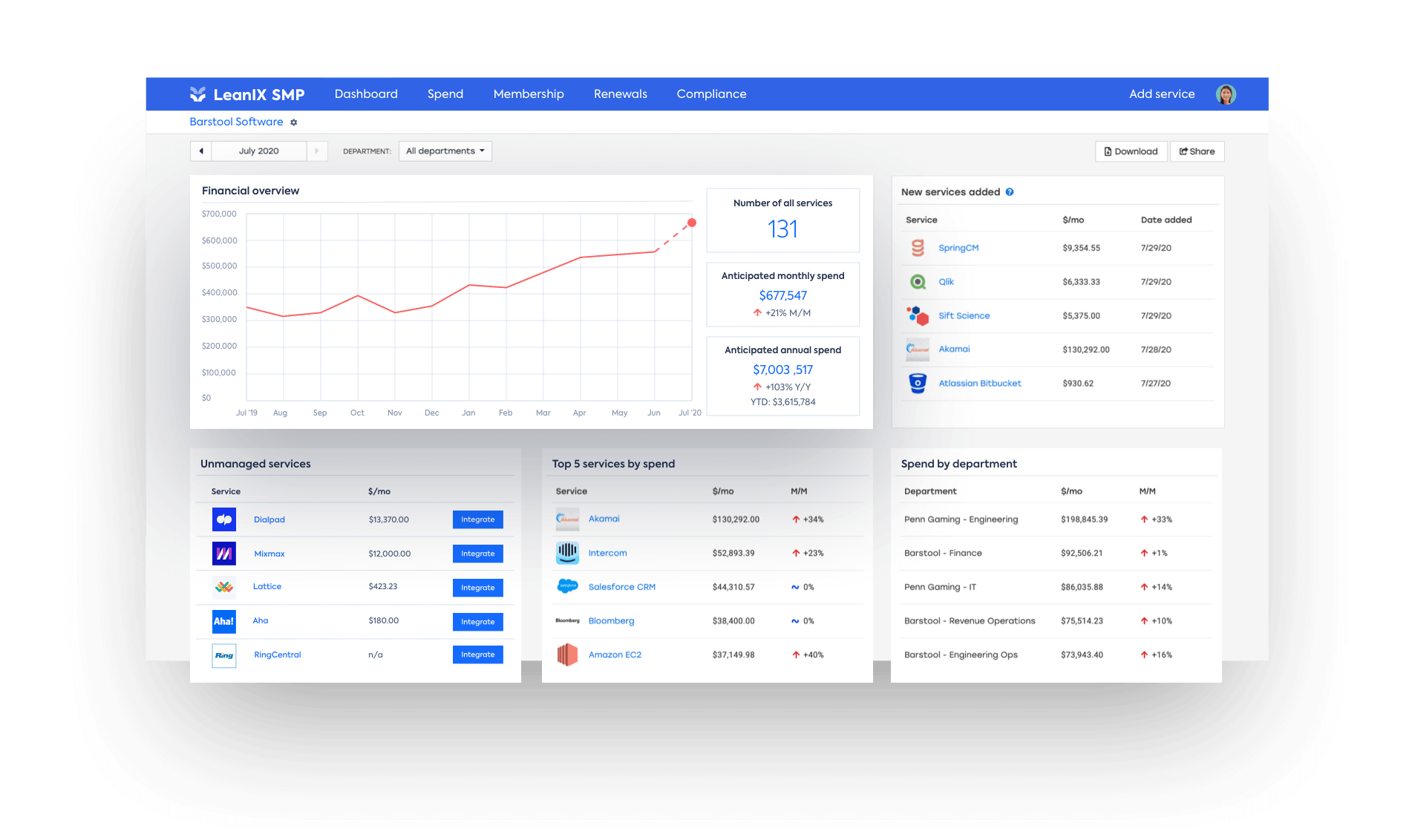
Task: Open the Intercom service link
Action: tap(607, 553)
